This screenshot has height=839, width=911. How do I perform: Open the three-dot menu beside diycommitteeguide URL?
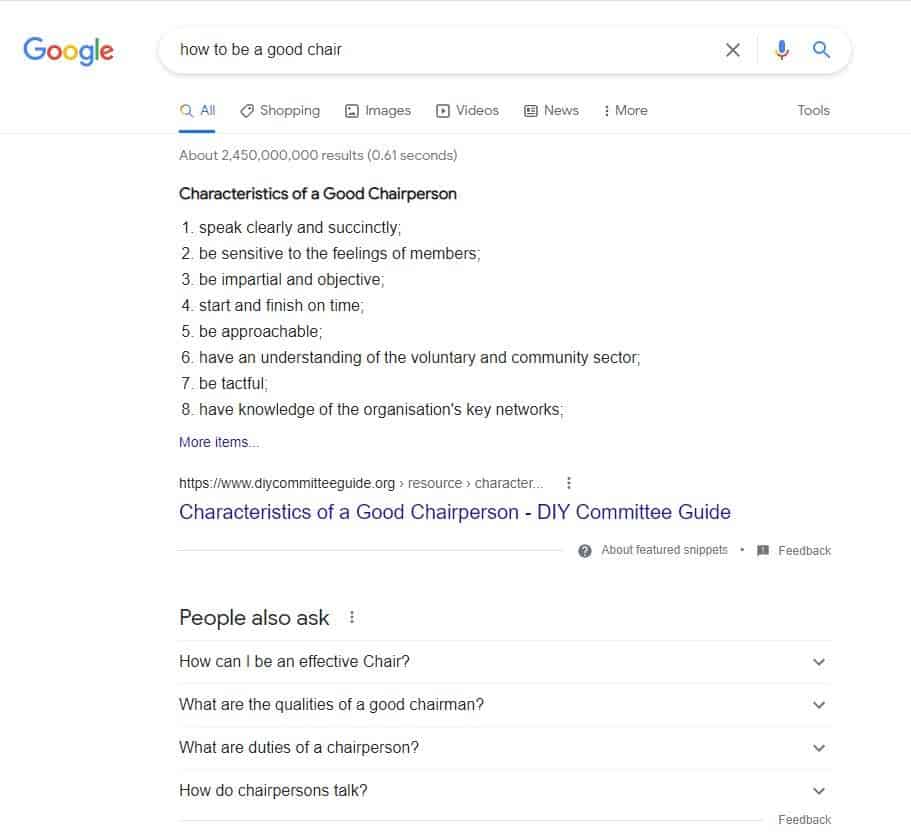pos(569,483)
